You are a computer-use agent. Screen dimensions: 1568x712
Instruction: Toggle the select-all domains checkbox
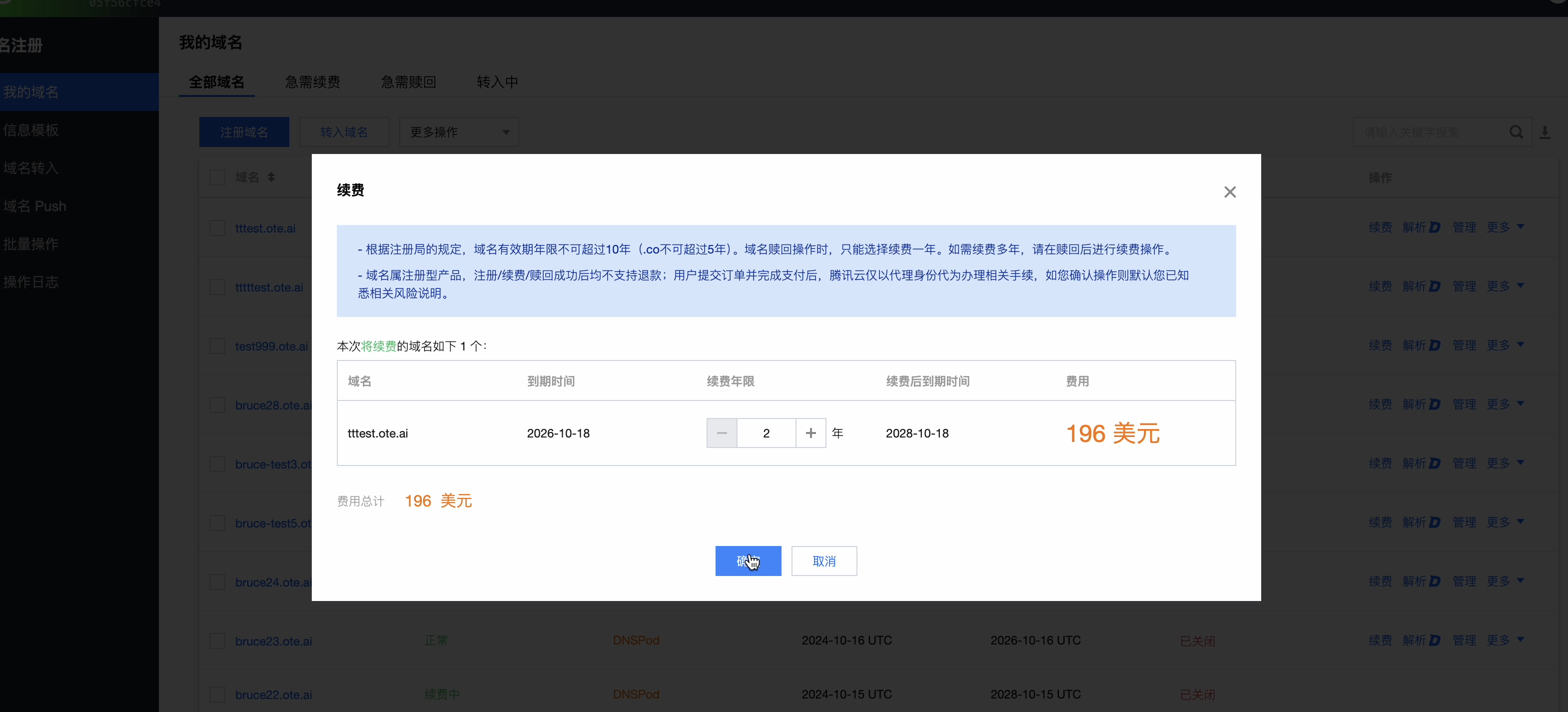pos(217,177)
